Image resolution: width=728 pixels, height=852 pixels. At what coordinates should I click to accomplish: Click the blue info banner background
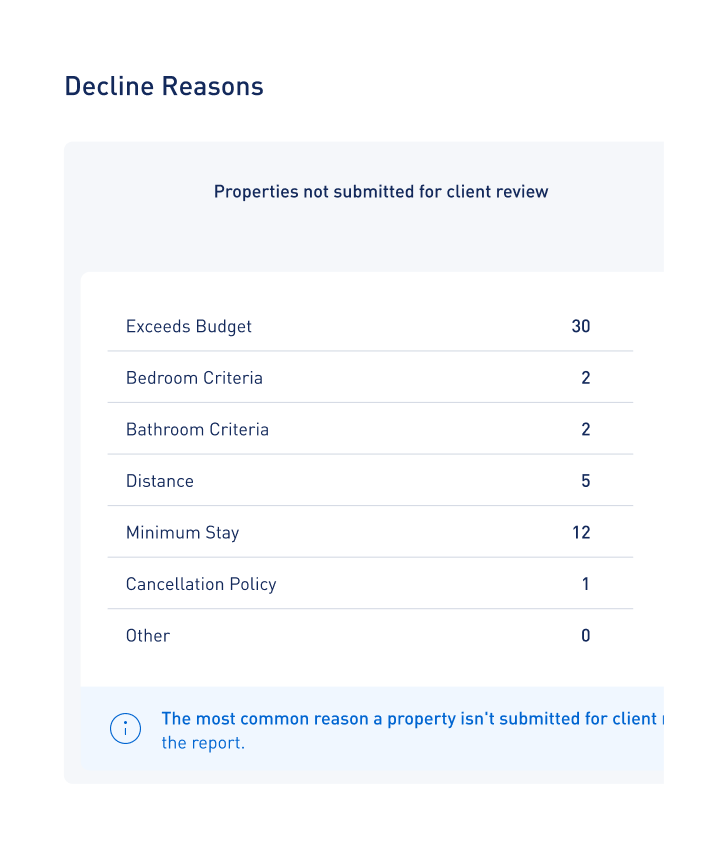coord(372,728)
